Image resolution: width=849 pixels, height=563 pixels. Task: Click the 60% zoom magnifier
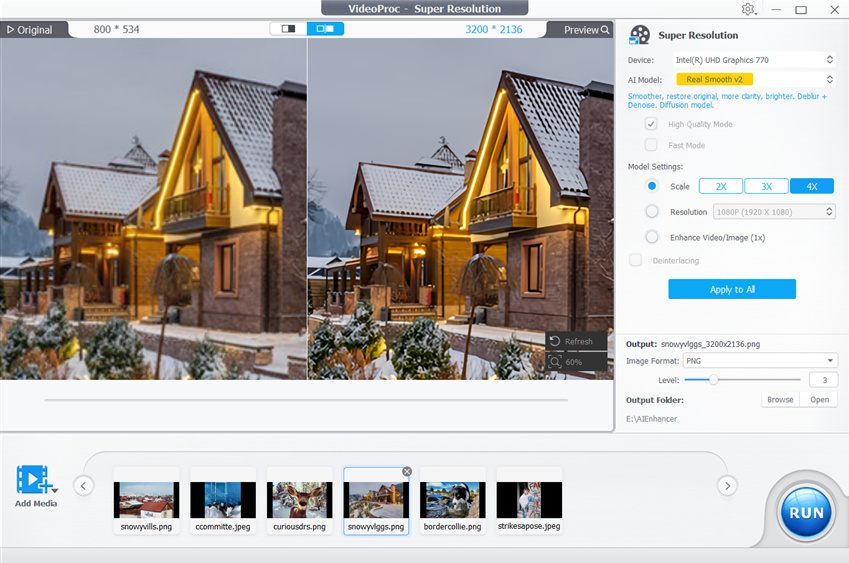tap(555, 361)
